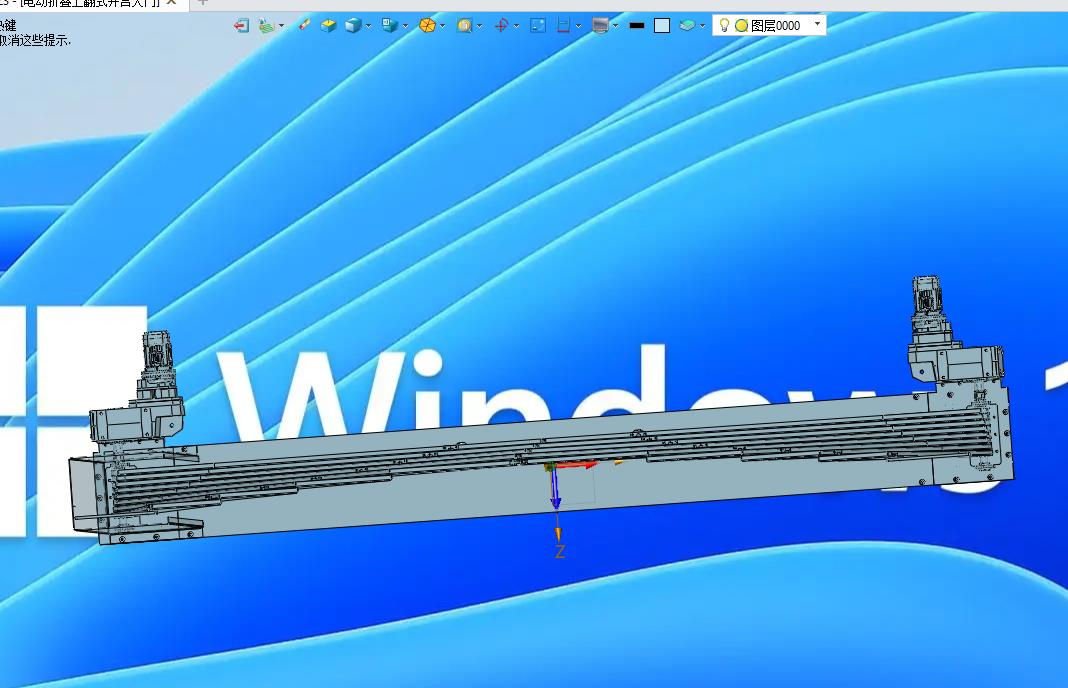
Task: Open the dropdown arrow beside the green scene icon
Action: click(x=281, y=26)
